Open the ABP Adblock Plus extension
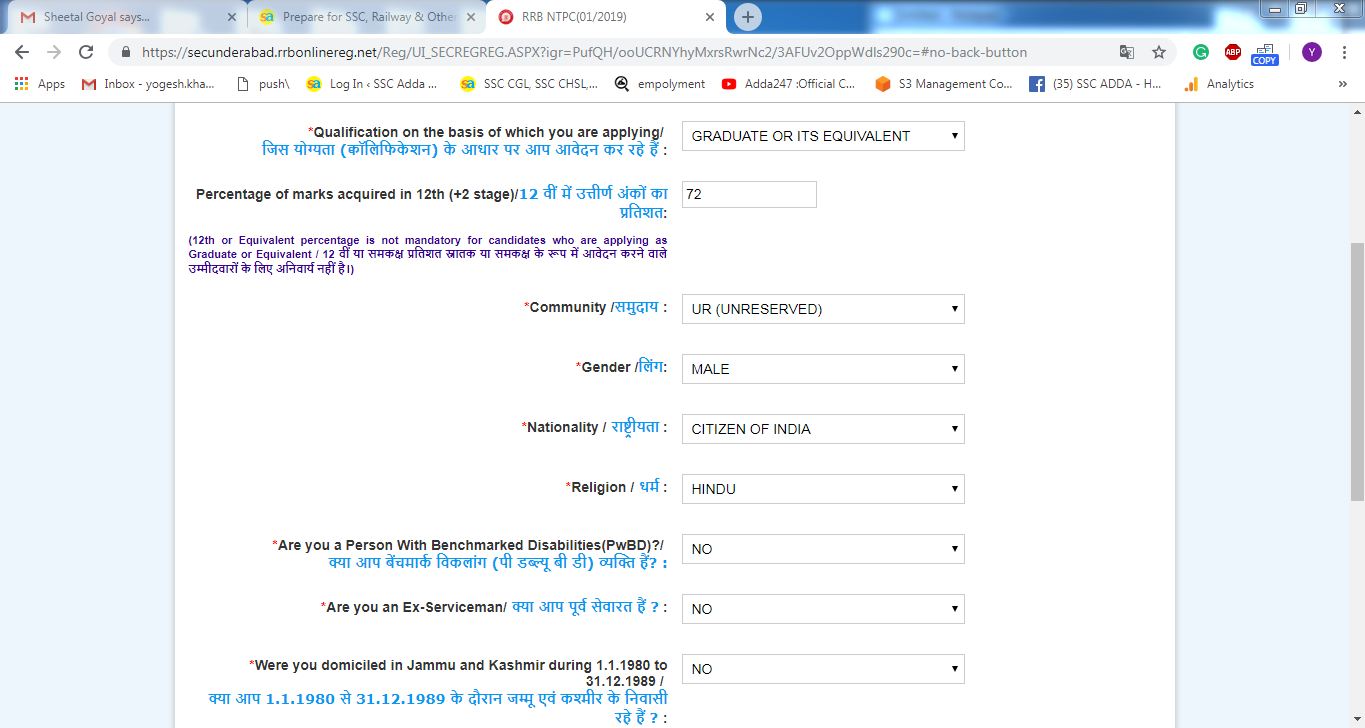Screen dimensions: 1365x728 pos(1233,52)
